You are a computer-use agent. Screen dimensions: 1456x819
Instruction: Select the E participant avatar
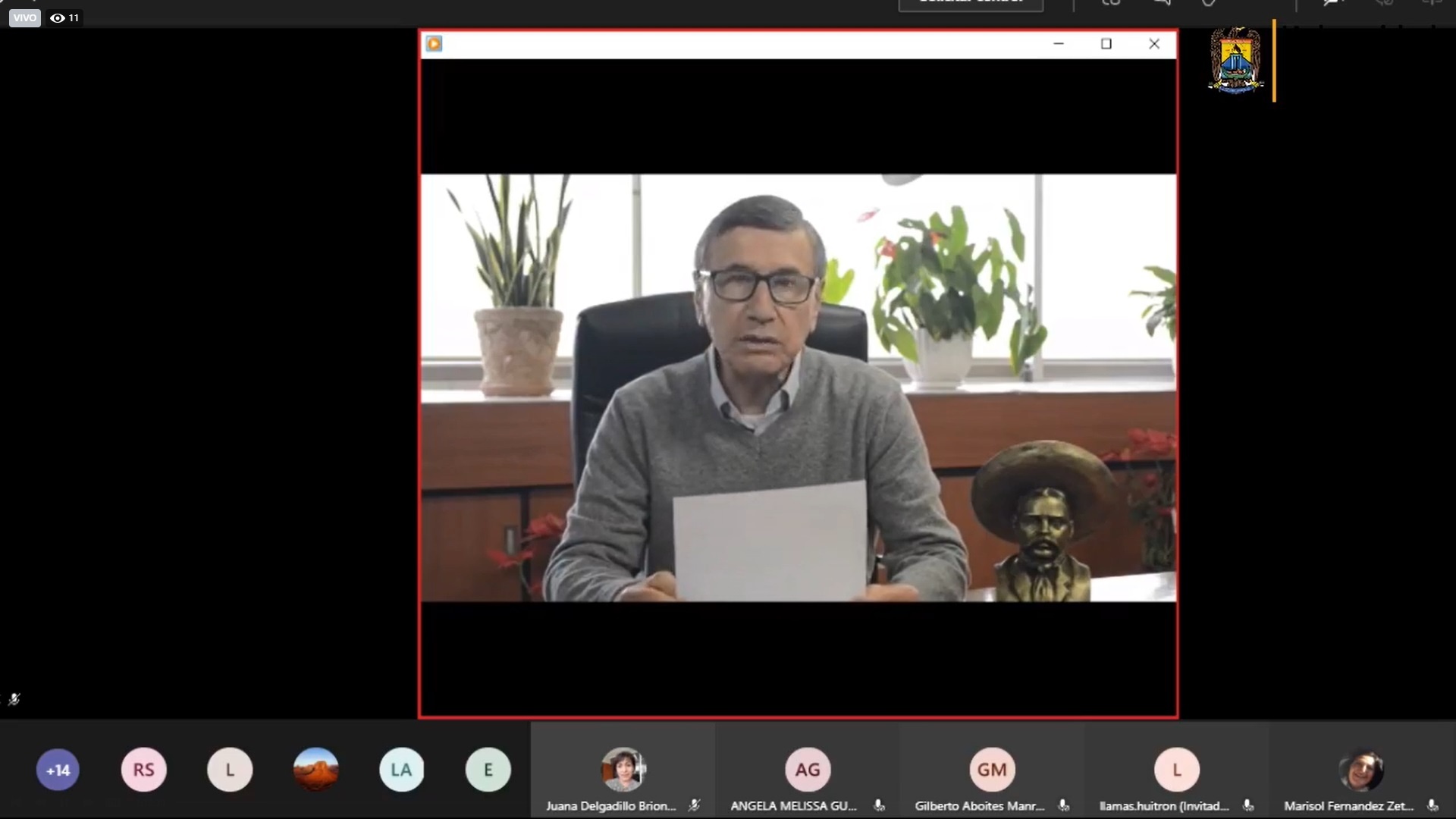(488, 770)
